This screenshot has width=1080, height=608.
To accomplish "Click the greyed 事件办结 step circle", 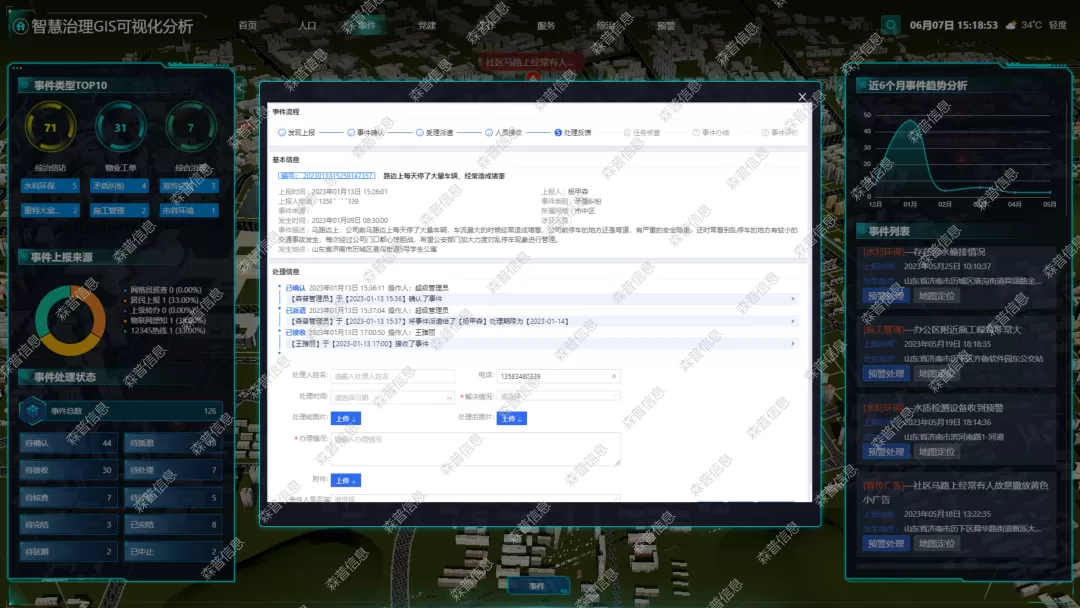I will pyautogui.click(x=696, y=133).
